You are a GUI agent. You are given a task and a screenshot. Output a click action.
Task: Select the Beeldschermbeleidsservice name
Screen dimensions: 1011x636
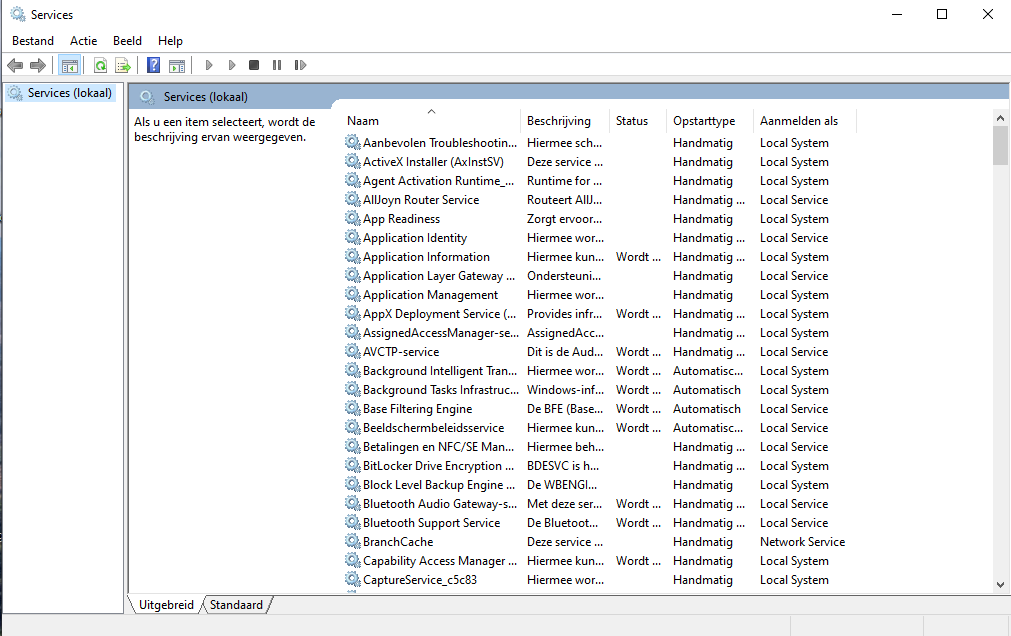click(434, 428)
